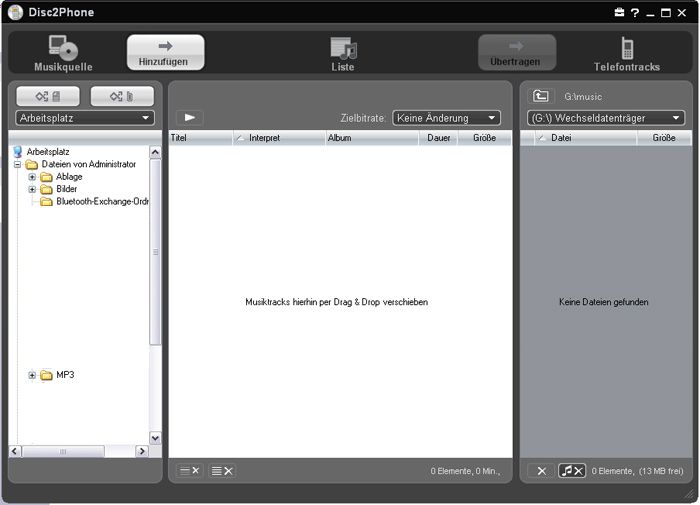Image resolution: width=700 pixels, height=505 pixels.
Task: Click the source button with stick icon
Action: 122,96
